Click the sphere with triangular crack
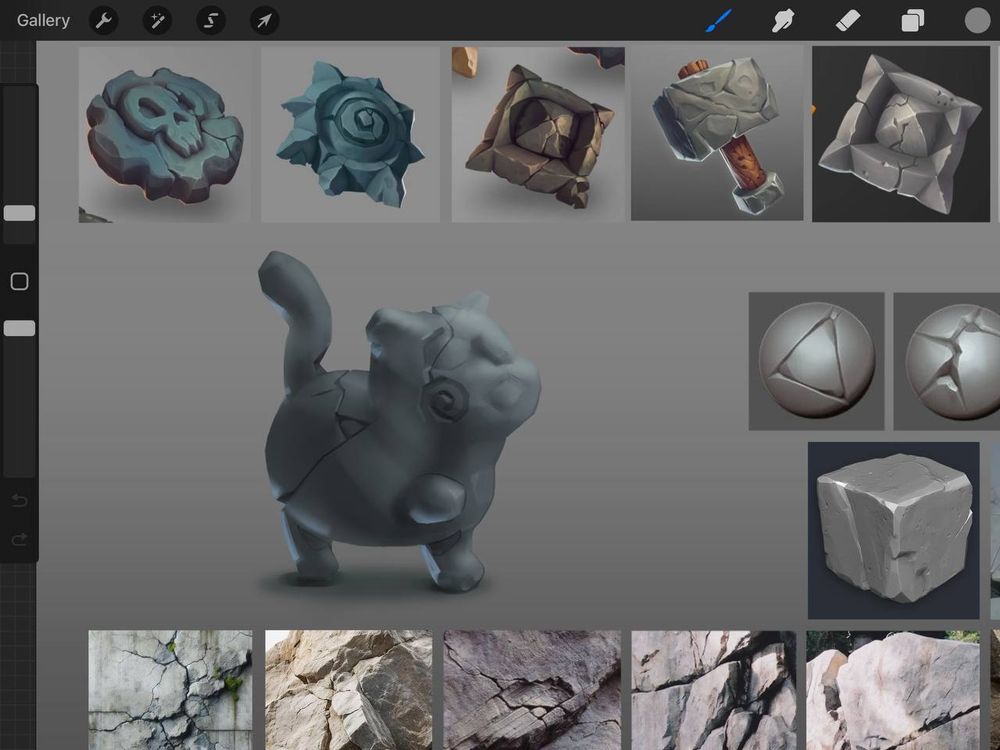Viewport: 1000px width, 750px height. point(816,361)
